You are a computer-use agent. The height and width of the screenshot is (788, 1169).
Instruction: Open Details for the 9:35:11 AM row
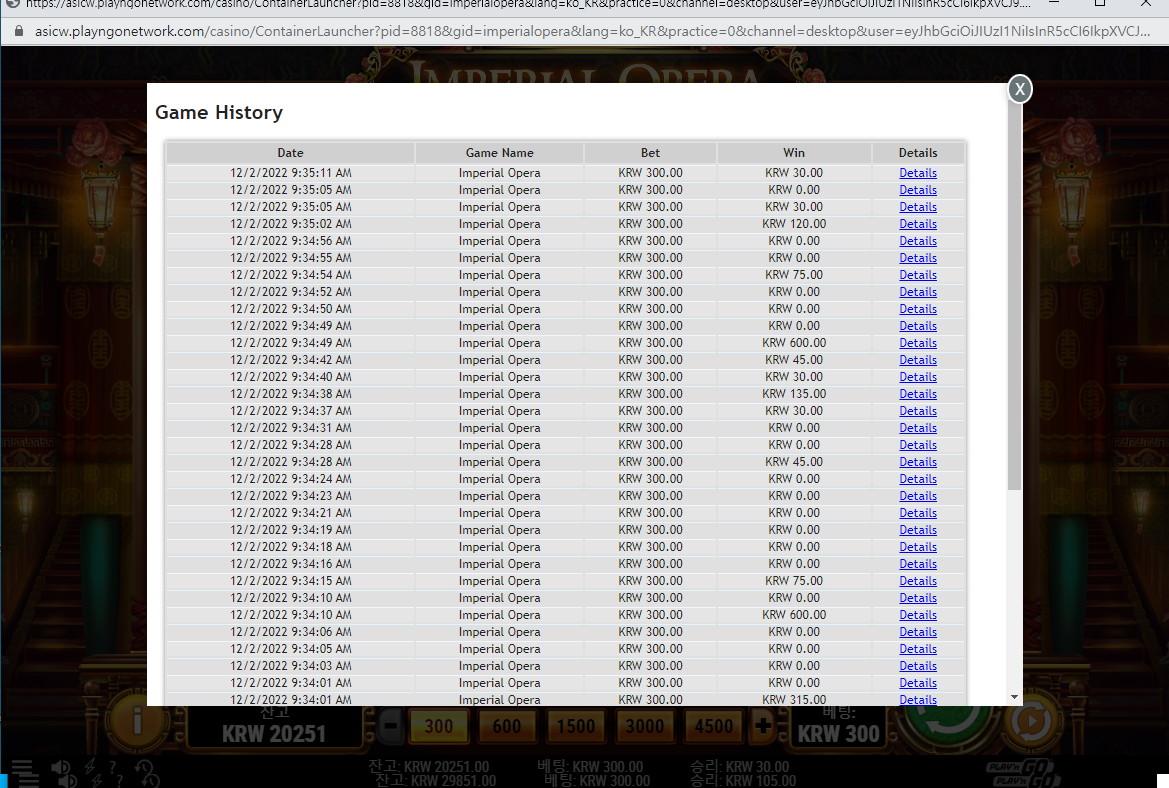click(x=918, y=173)
